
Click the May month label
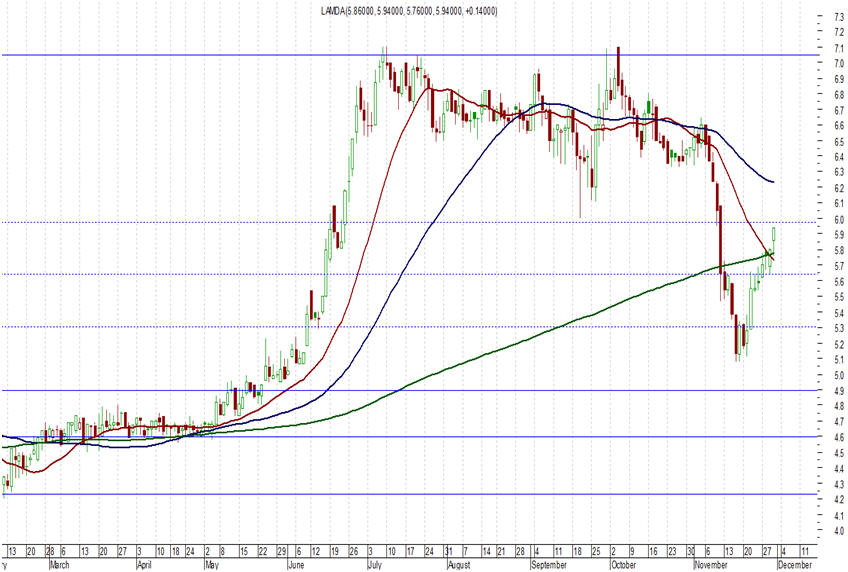pyautogui.click(x=211, y=565)
